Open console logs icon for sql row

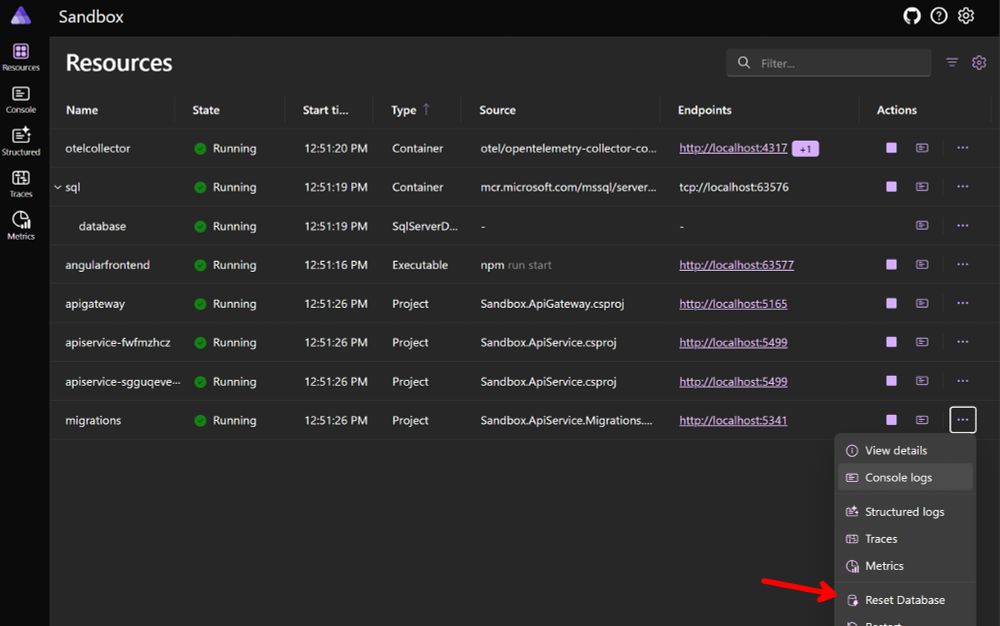click(922, 187)
